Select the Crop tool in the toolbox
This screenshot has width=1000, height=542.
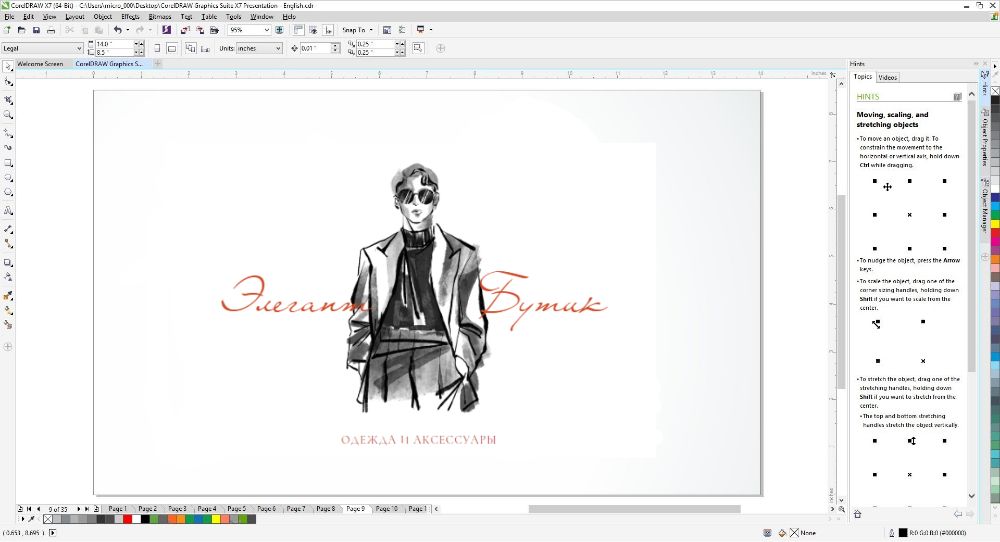click(9, 100)
